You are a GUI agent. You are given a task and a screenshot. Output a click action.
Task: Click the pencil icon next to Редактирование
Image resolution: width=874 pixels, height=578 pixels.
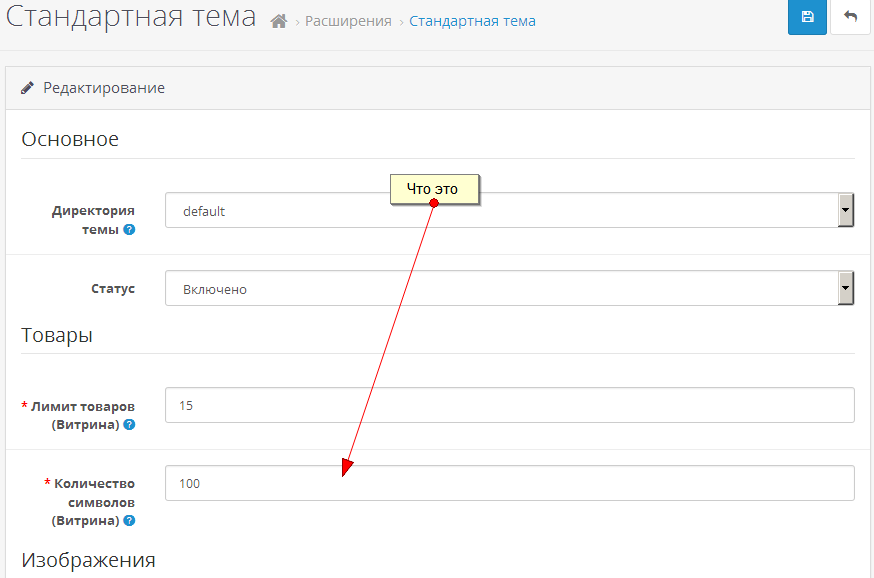27,88
